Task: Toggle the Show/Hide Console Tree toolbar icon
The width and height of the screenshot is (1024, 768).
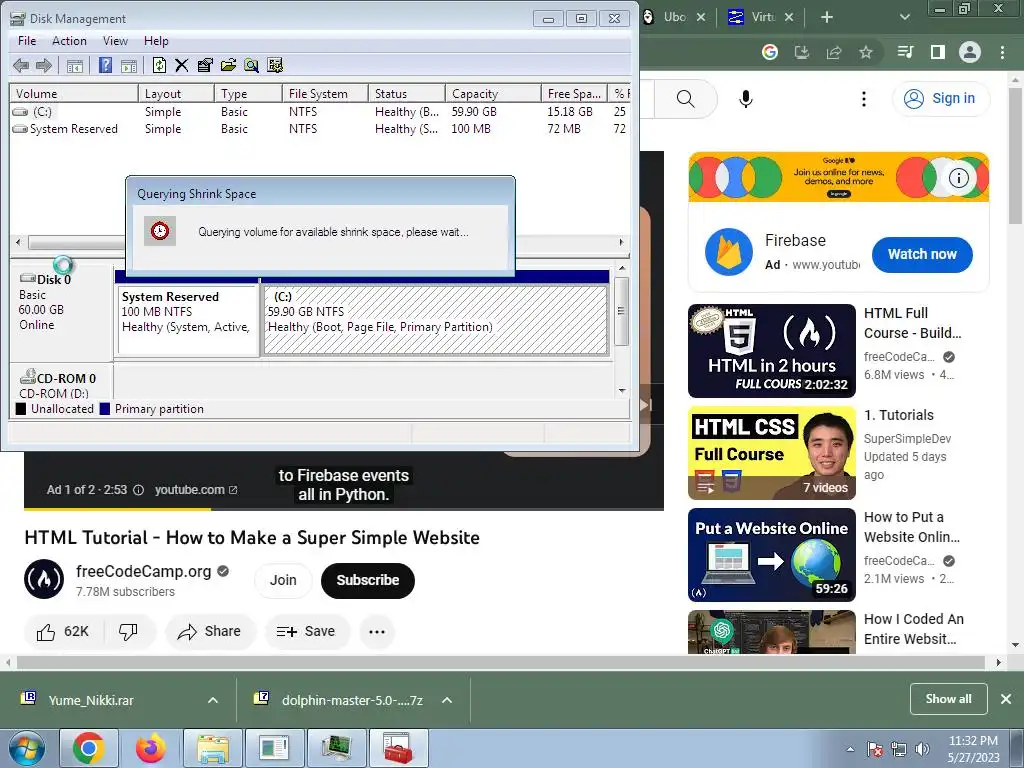Action: (x=75, y=65)
